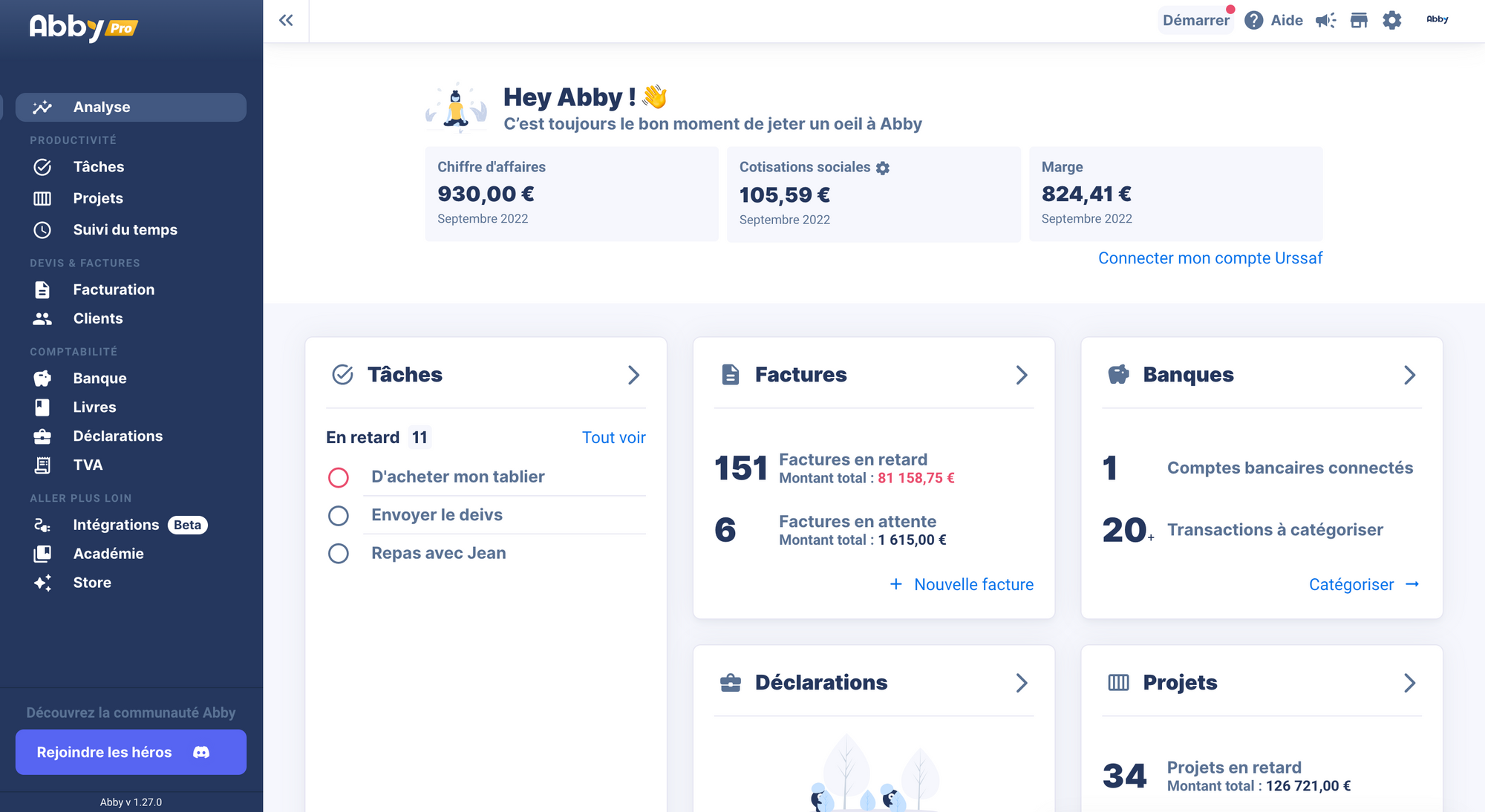Click the clock icon next to Suivi du temps
The width and height of the screenshot is (1485, 812).
point(42,230)
